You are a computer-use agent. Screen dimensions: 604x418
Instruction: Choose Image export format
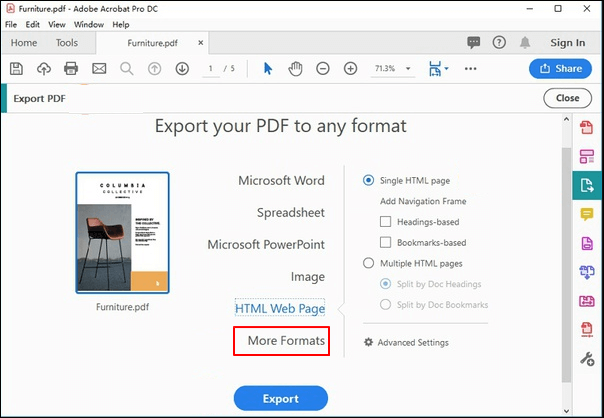click(x=308, y=277)
